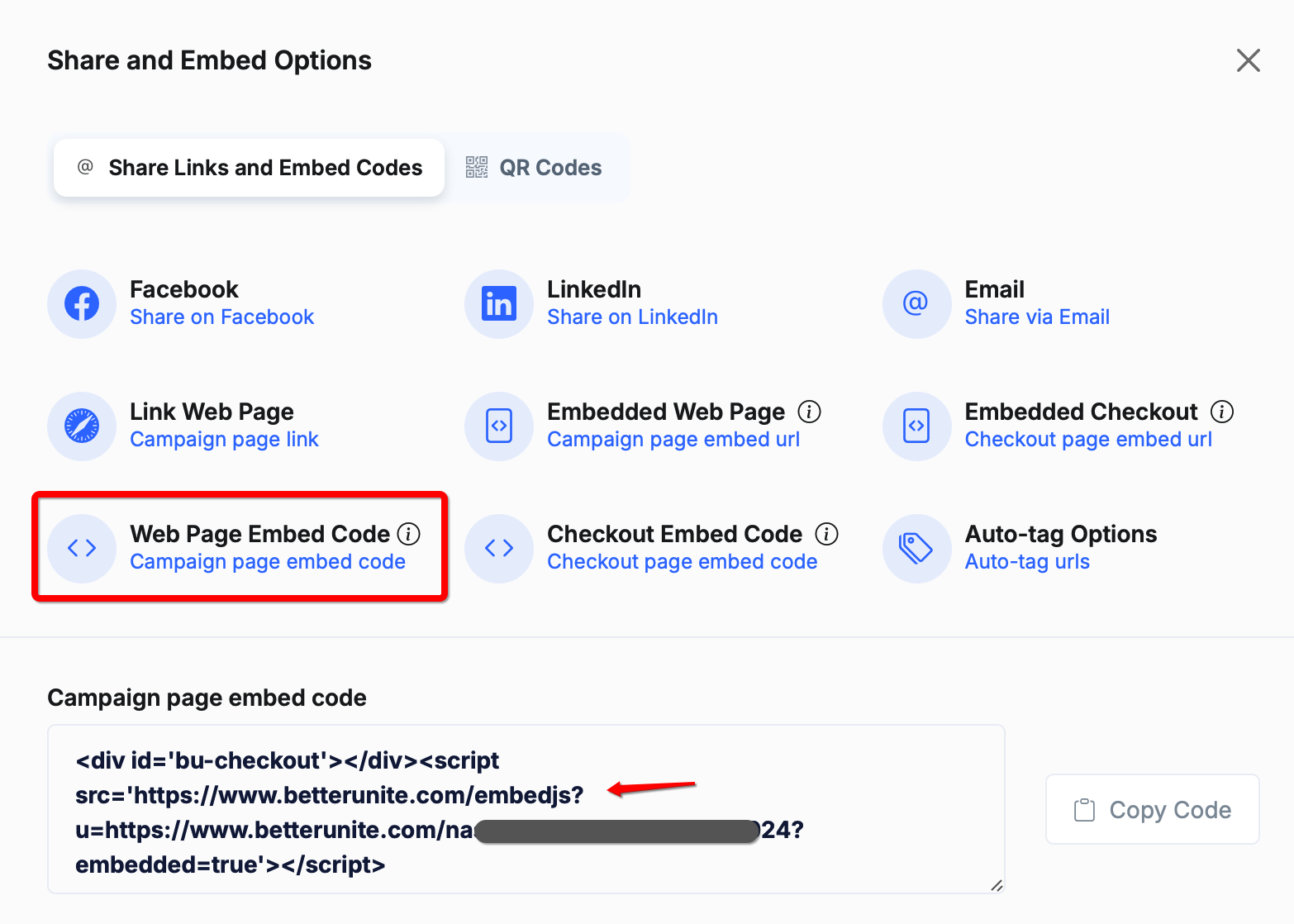Click the Checkout Embed Code brackets icon
Screen dimensions: 1294x924
pyautogui.click(x=499, y=548)
